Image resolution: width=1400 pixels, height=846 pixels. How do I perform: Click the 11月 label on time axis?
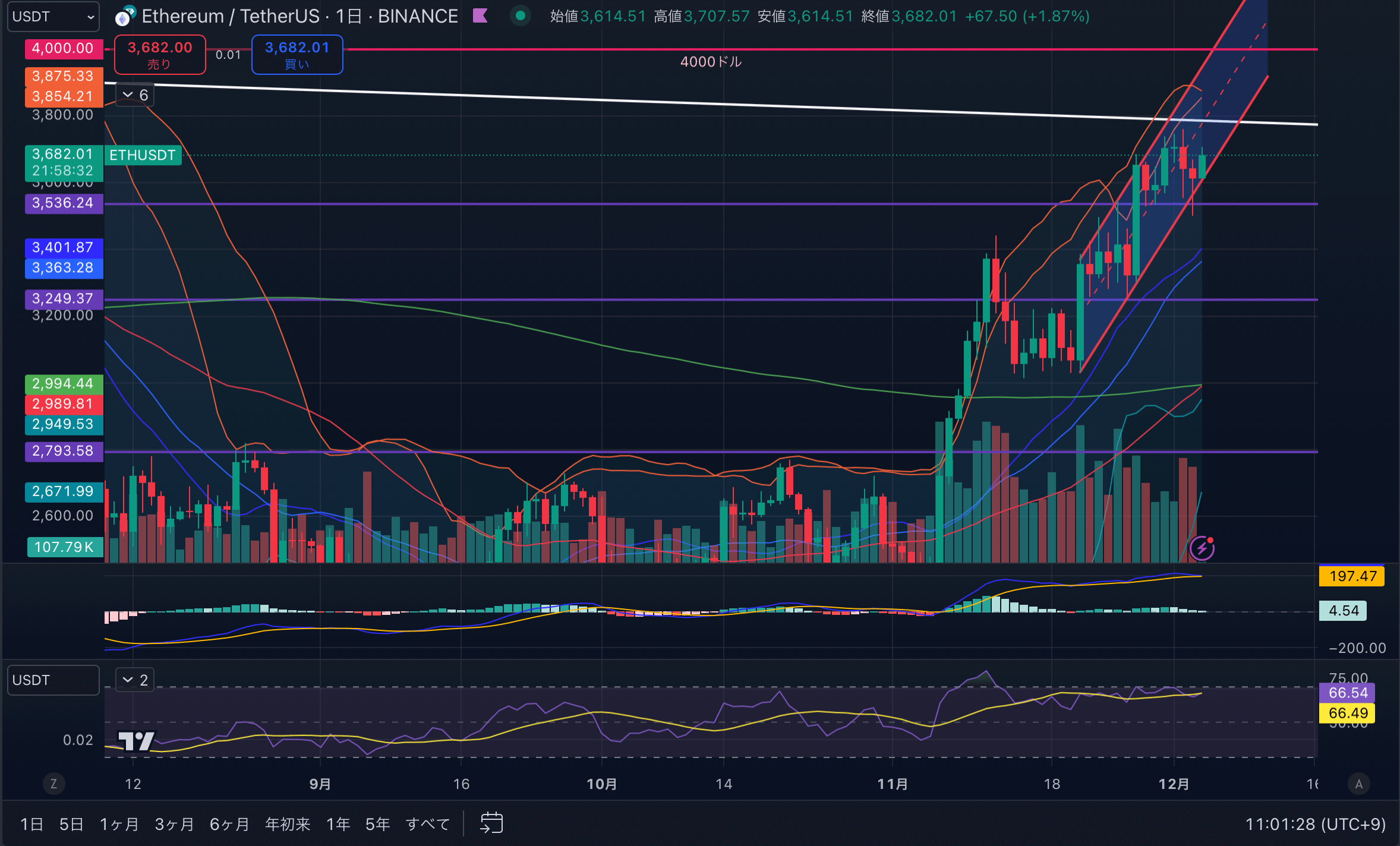tap(893, 784)
